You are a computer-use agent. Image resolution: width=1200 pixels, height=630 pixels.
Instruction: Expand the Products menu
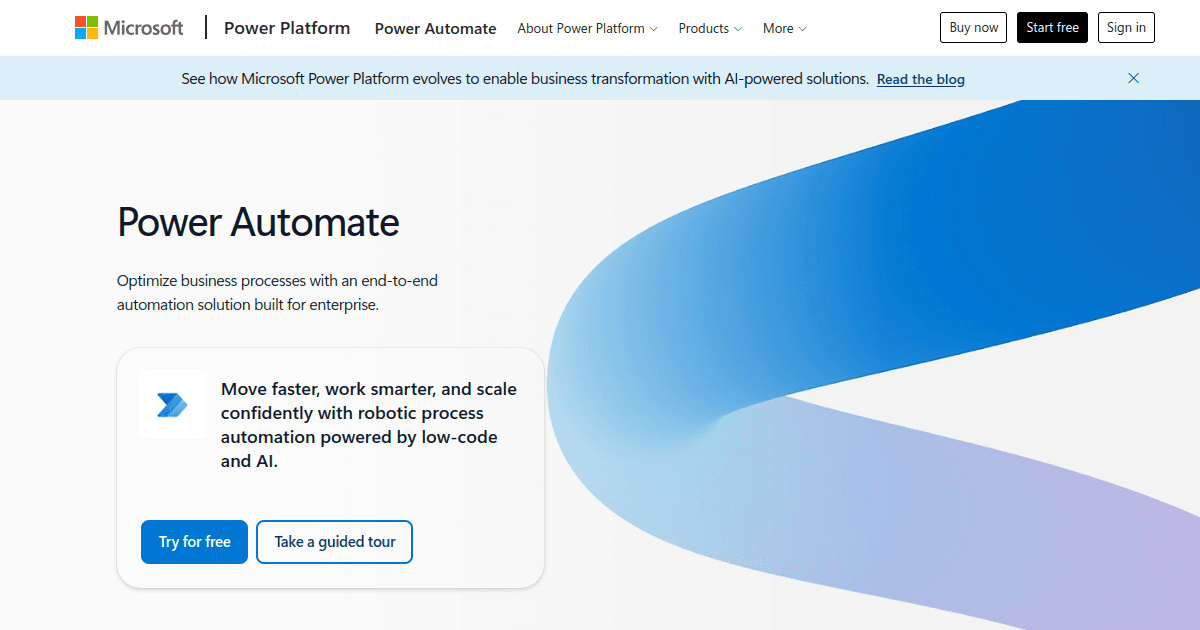[710, 28]
